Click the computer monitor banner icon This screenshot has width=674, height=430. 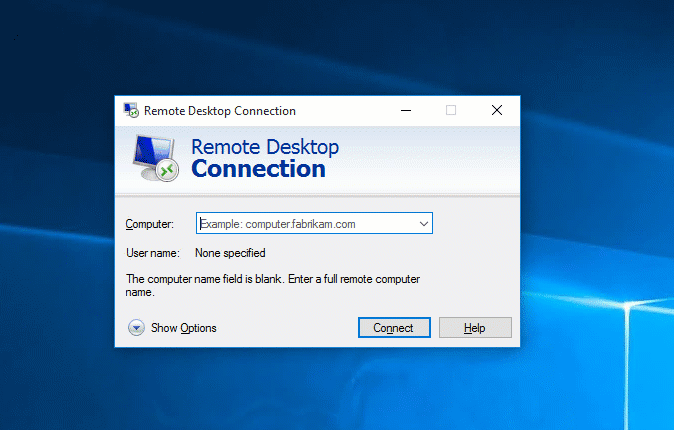coord(155,158)
